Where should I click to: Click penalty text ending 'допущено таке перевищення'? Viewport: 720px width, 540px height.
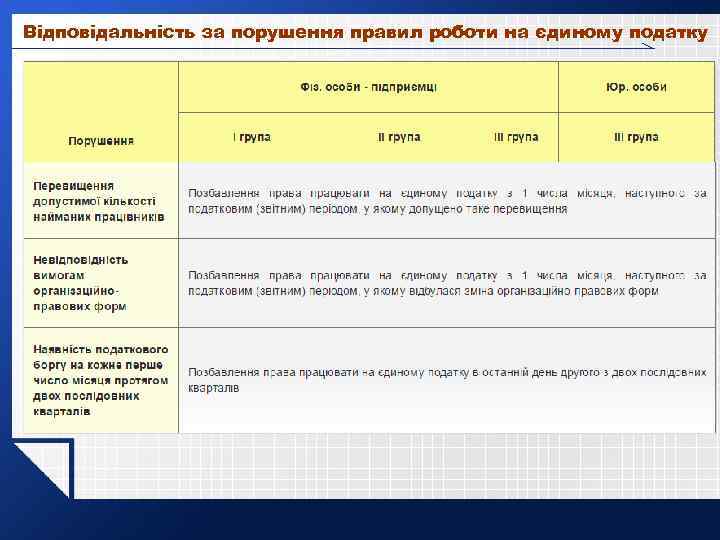click(447, 201)
